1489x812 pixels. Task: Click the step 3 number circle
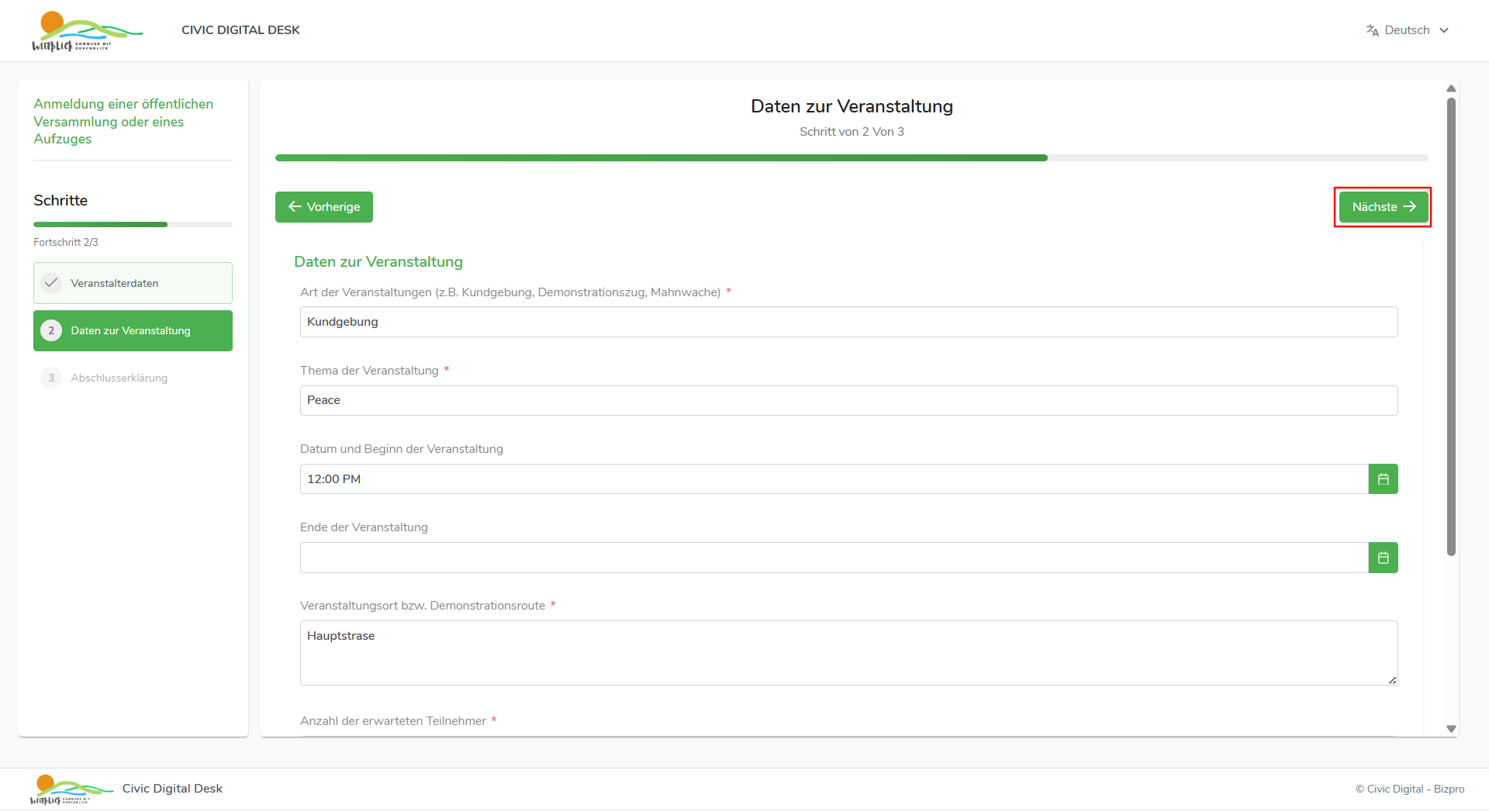tap(51, 378)
